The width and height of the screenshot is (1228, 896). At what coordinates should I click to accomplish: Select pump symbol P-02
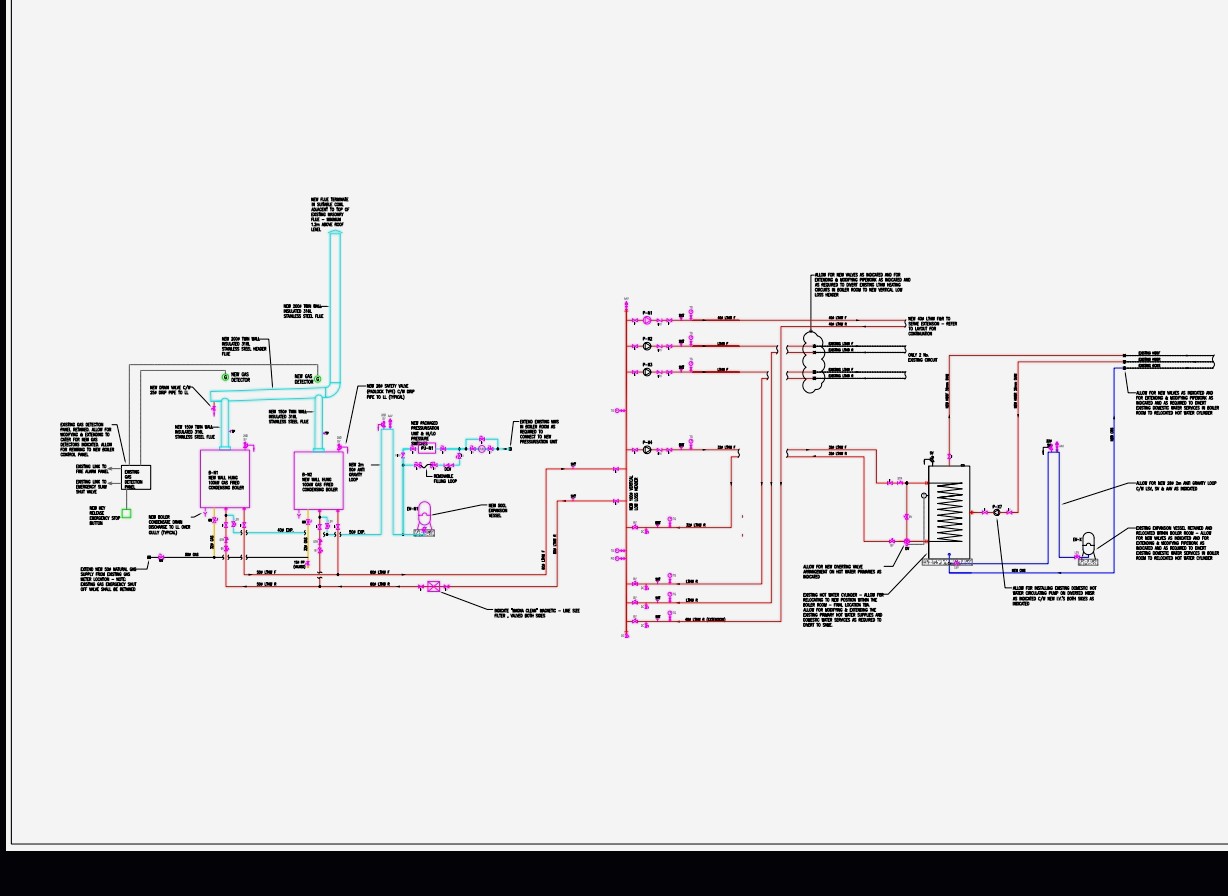pyautogui.click(x=647, y=347)
